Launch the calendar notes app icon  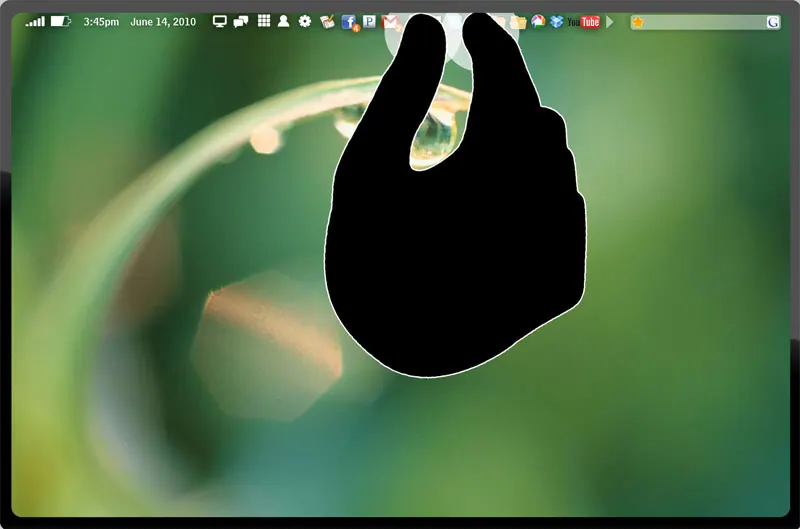pos(327,22)
